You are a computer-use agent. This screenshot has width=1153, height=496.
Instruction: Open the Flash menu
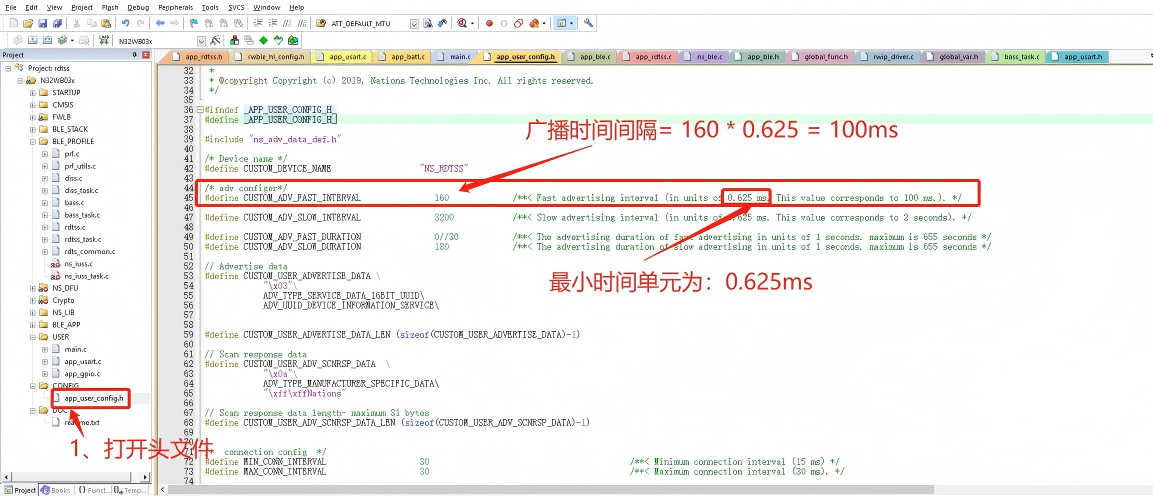[111, 7]
